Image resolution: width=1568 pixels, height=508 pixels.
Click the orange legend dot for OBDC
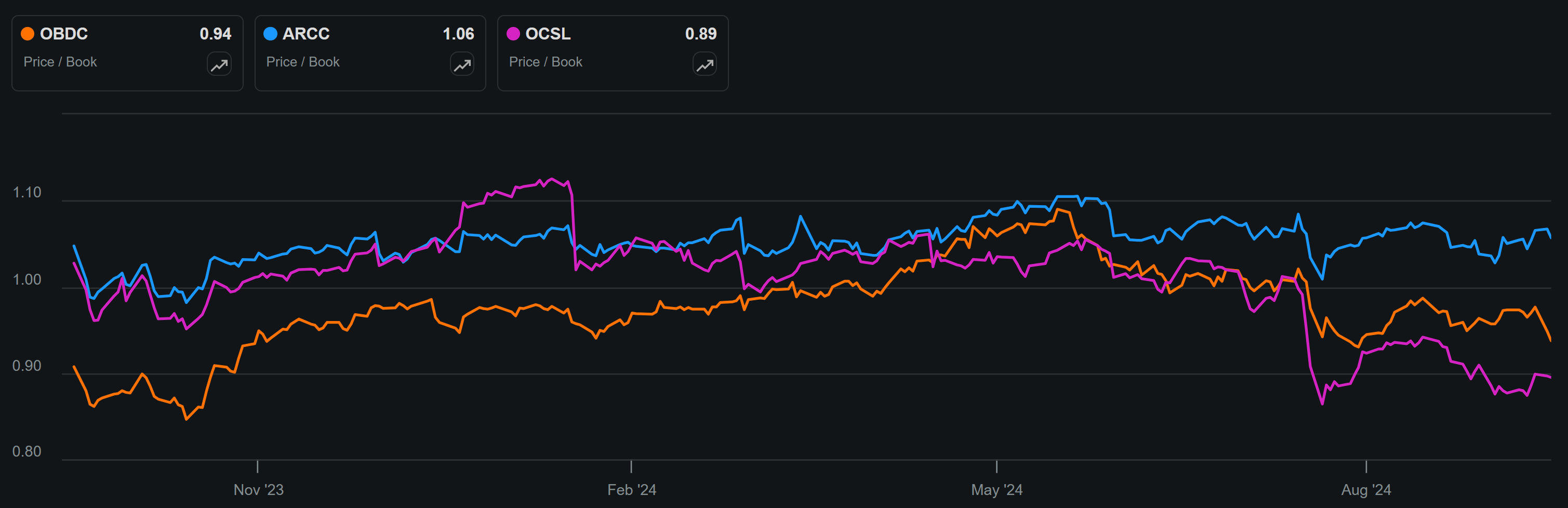(27, 34)
